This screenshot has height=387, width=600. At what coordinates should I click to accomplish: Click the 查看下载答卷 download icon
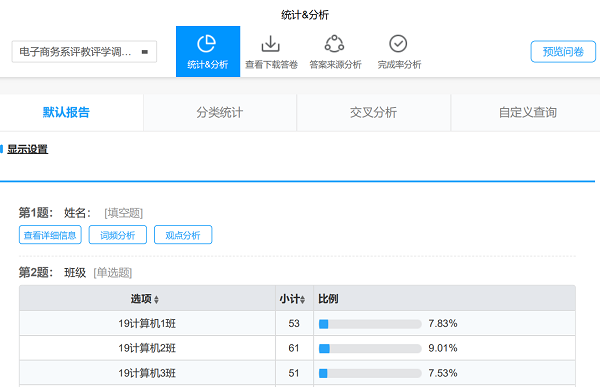[x=271, y=44]
